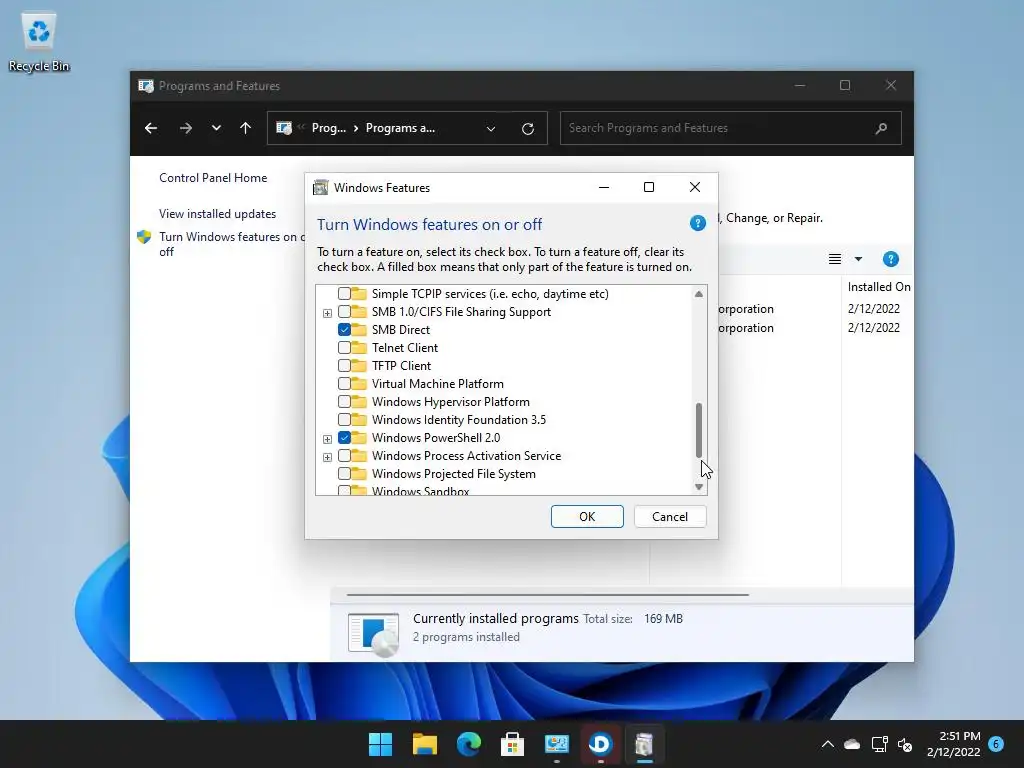The width and height of the screenshot is (1024, 768).
Task: Click the scroll up arrow in features list
Action: point(699,294)
